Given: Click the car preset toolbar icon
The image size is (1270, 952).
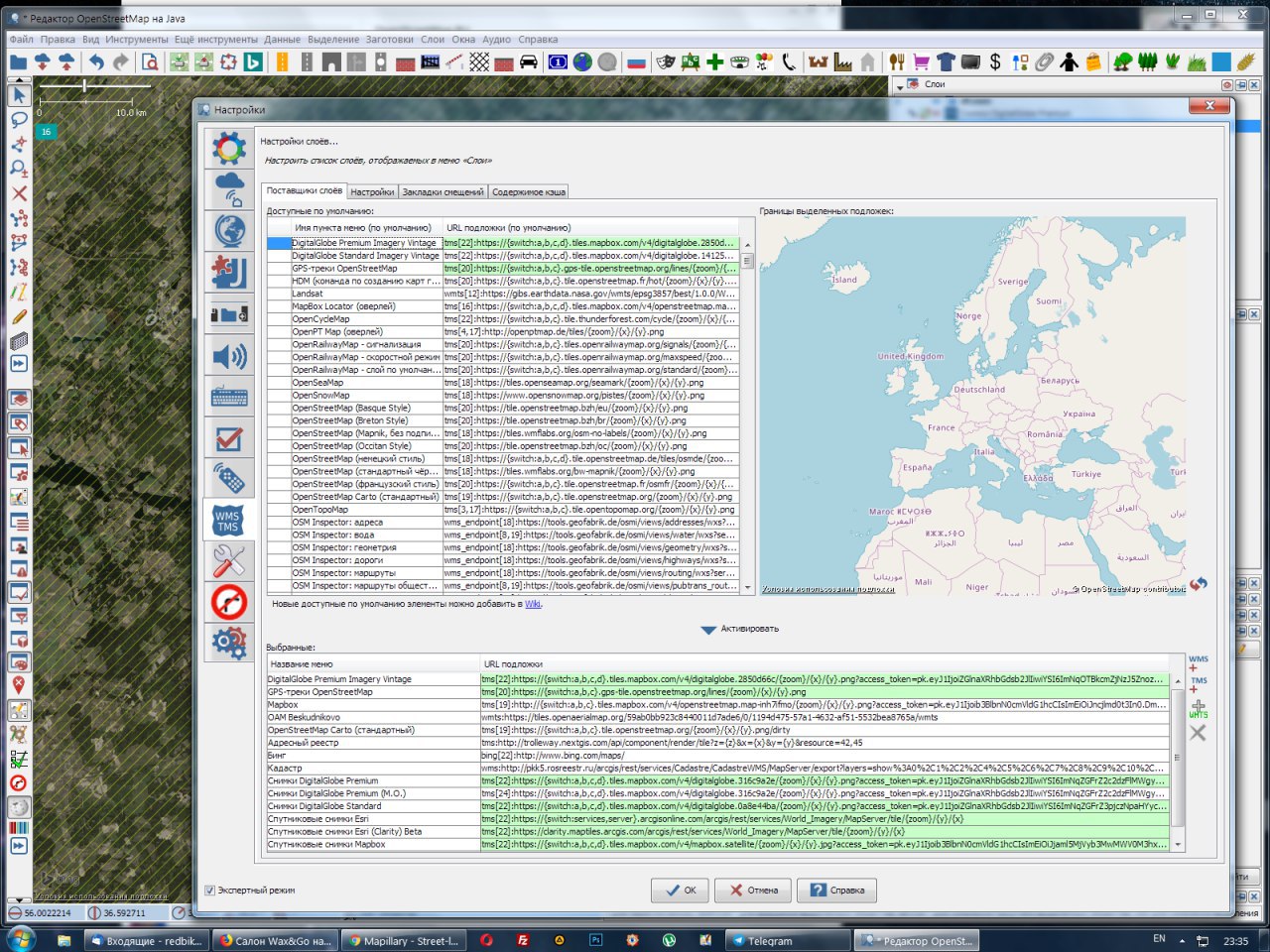Looking at the screenshot, I should pos(528,62).
